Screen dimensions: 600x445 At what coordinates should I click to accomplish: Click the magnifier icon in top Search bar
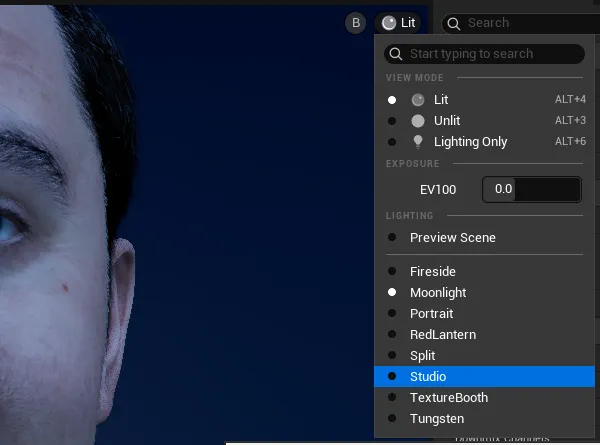click(453, 24)
